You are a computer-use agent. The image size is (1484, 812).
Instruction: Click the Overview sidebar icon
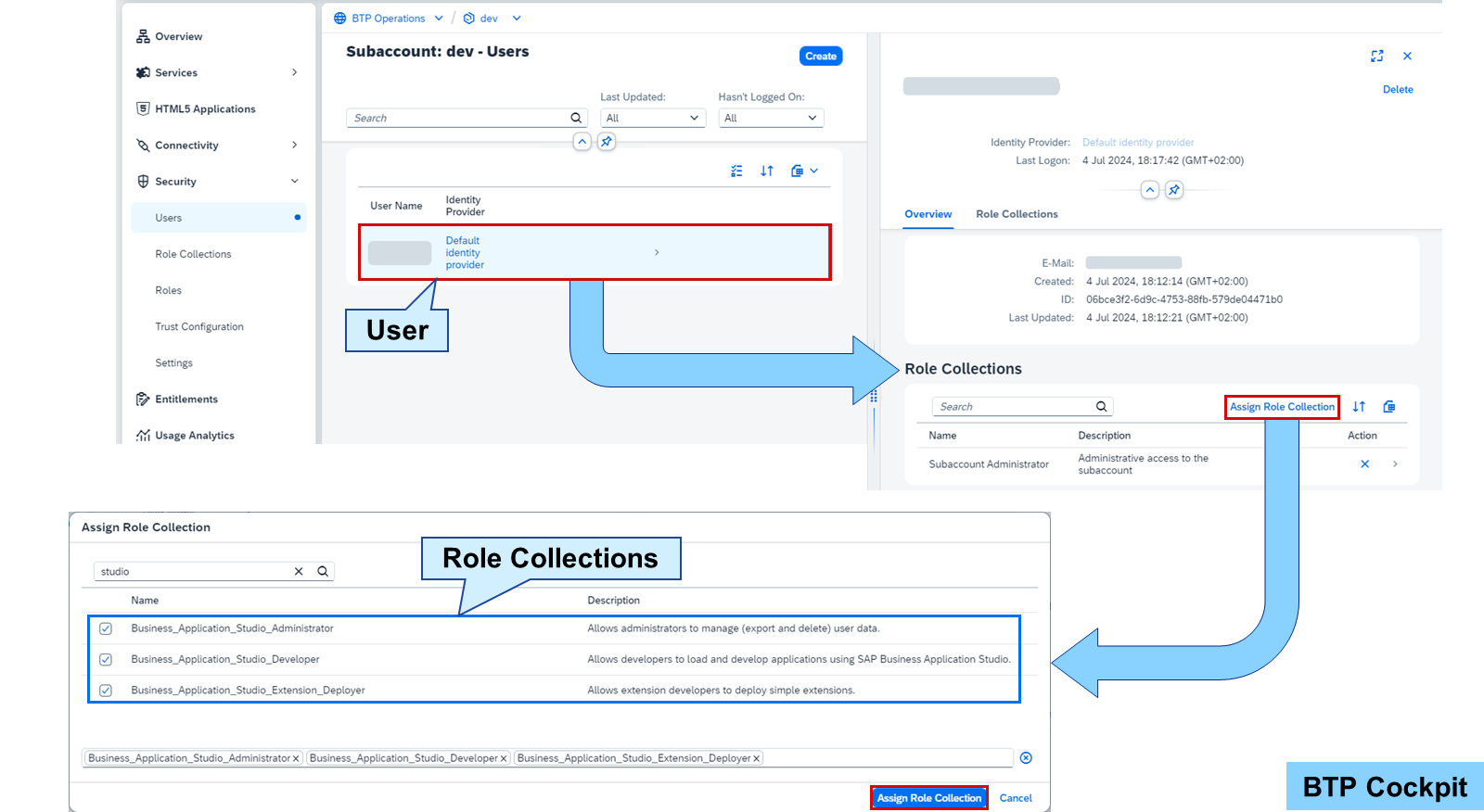(143, 36)
